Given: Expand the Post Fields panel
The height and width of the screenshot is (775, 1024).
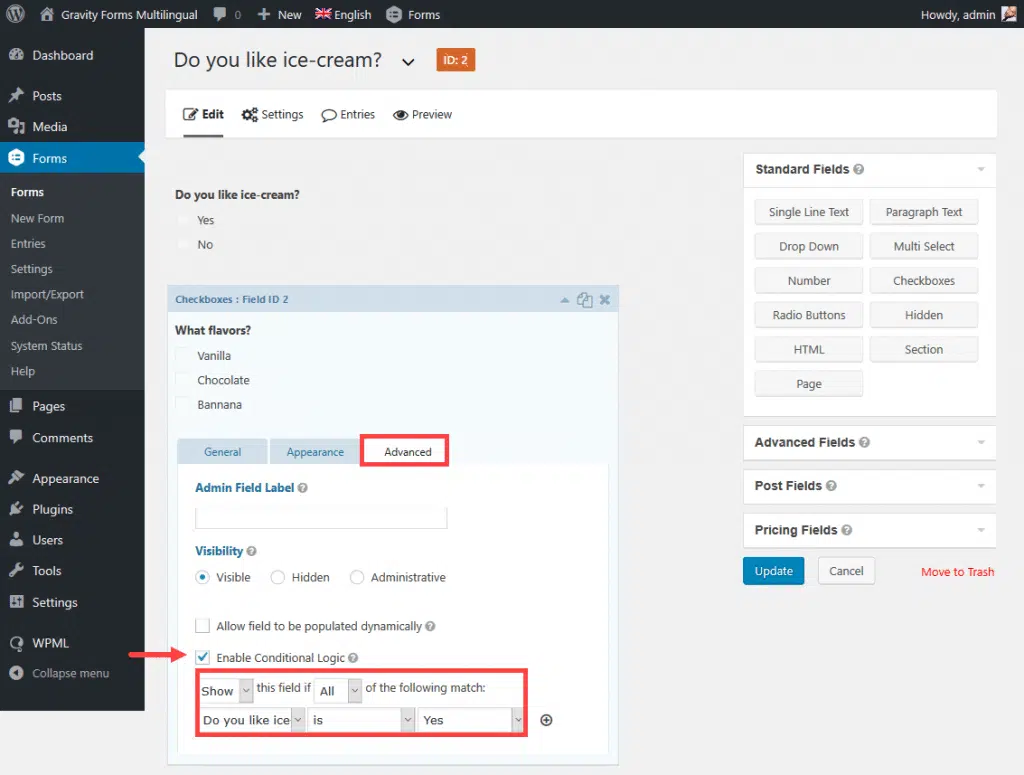Looking at the screenshot, I should click(x=981, y=486).
